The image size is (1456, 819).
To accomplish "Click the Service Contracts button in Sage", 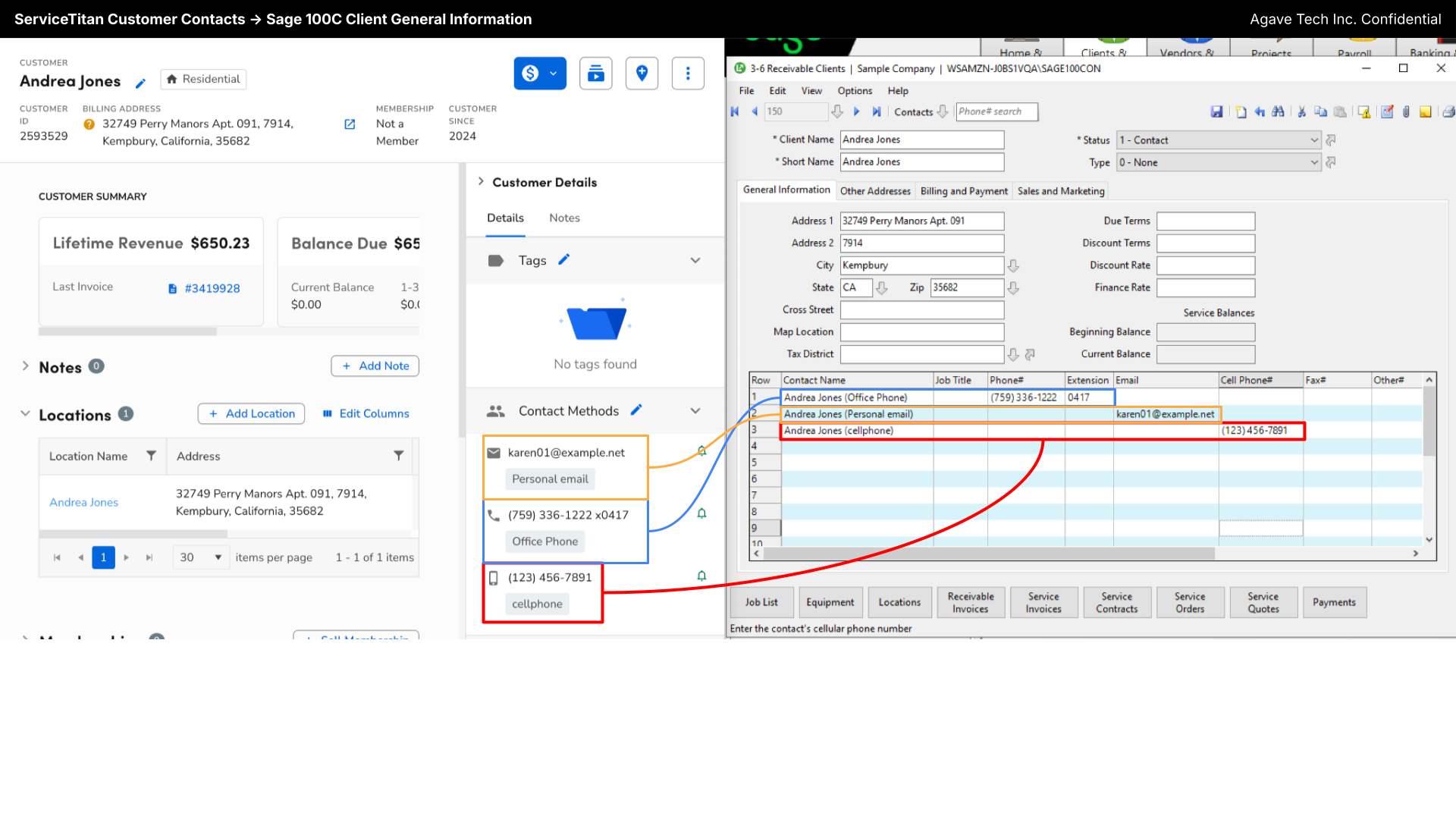I will (x=1117, y=602).
